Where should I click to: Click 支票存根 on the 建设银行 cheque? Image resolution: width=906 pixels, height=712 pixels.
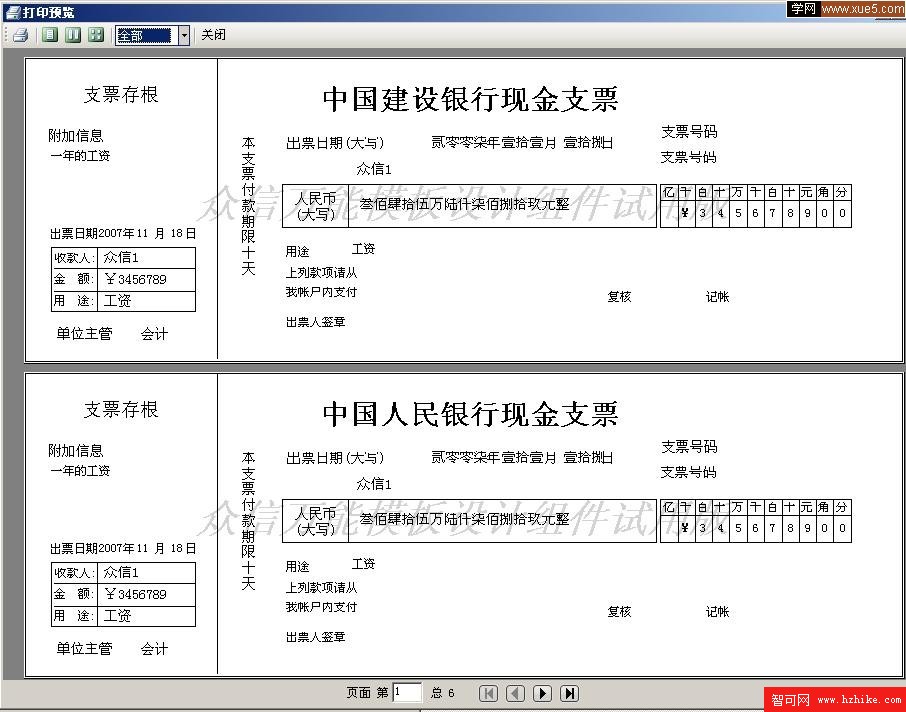click(121, 95)
